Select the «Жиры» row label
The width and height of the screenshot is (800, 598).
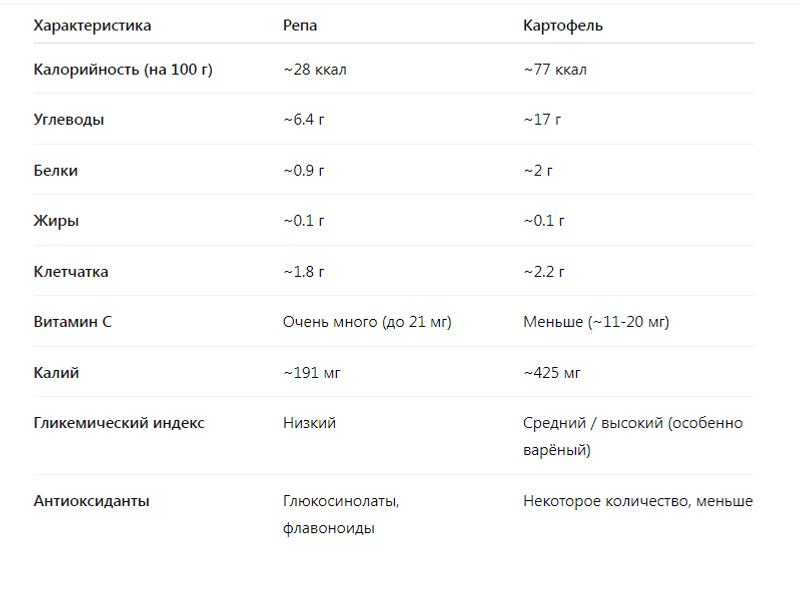pyautogui.click(x=56, y=221)
